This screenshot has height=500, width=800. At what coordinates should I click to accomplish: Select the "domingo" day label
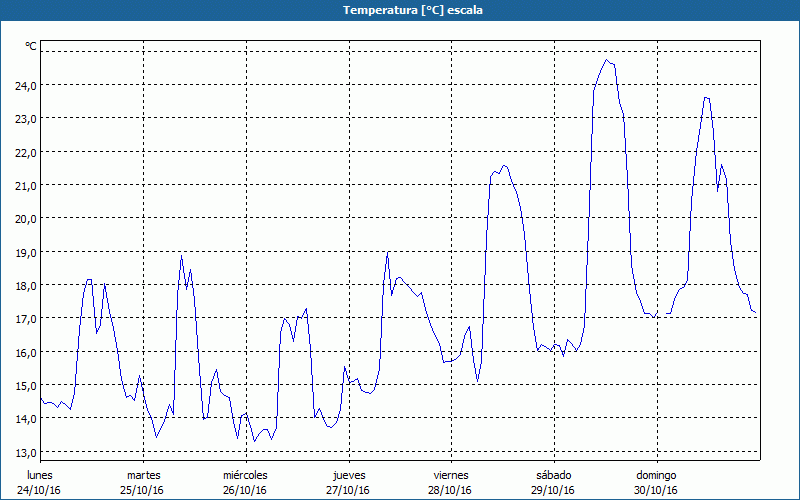click(x=657, y=475)
